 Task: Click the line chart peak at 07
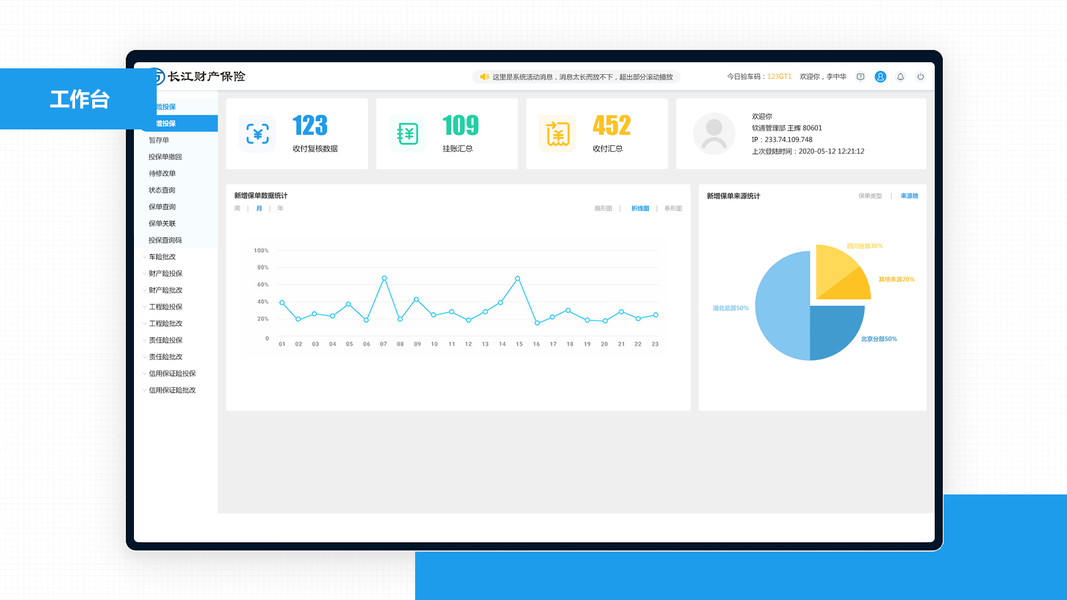point(384,278)
